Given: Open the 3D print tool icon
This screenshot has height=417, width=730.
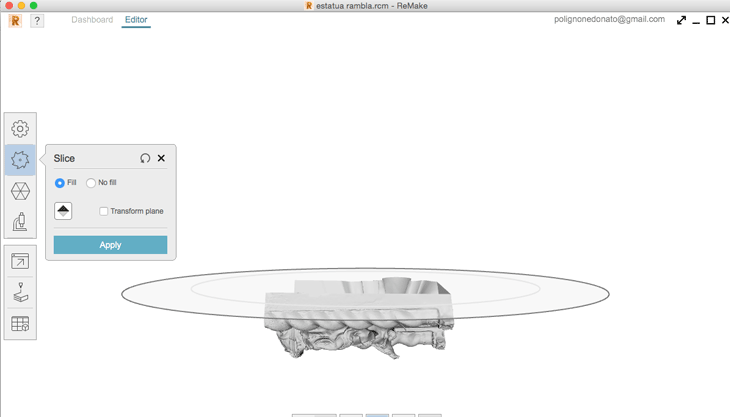Looking at the screenshot, I should pyautogui.click(x=20, y=292).
